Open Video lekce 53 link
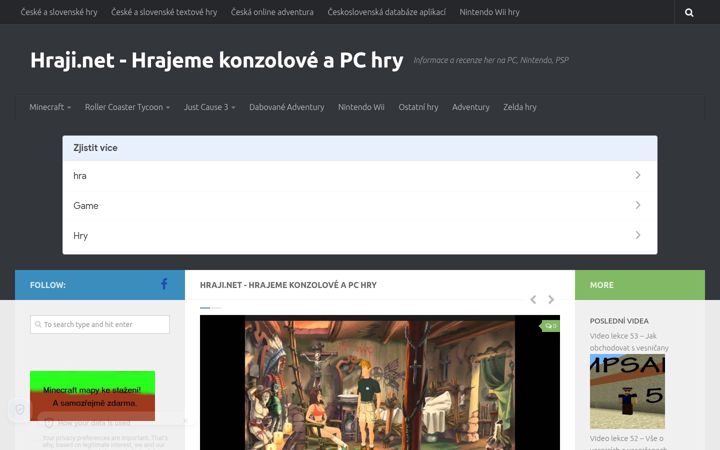This screenshot has width=720, height=450. 629,342
